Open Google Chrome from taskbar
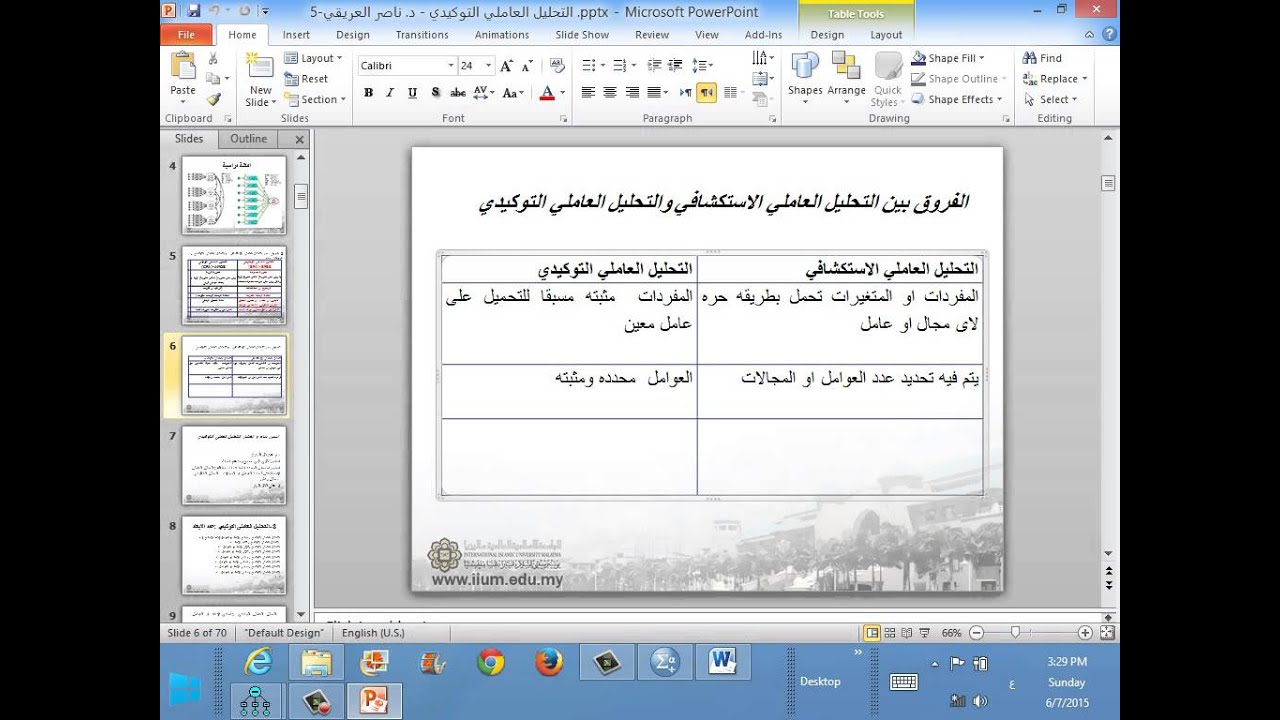Screen dimensions: 1280x720 pyautogui.click(x=491, y=662)
